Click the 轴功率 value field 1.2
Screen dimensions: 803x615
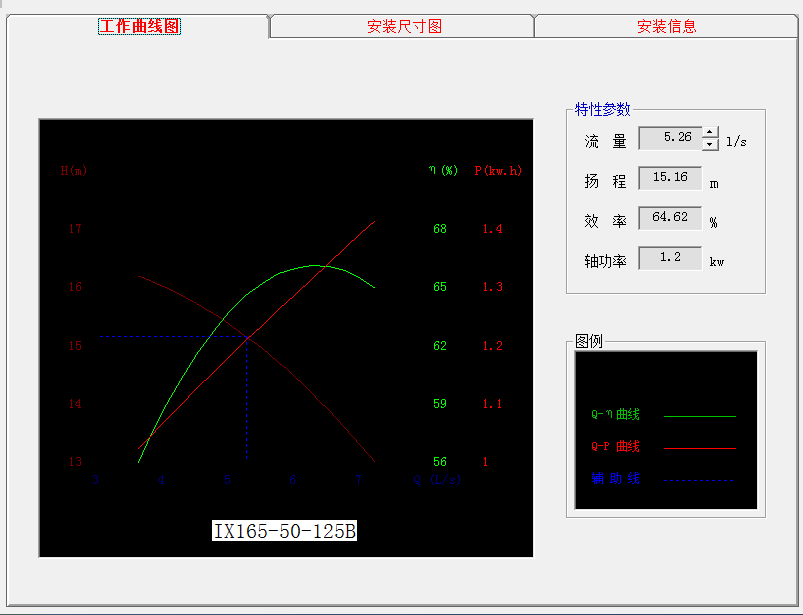[670, 258]
